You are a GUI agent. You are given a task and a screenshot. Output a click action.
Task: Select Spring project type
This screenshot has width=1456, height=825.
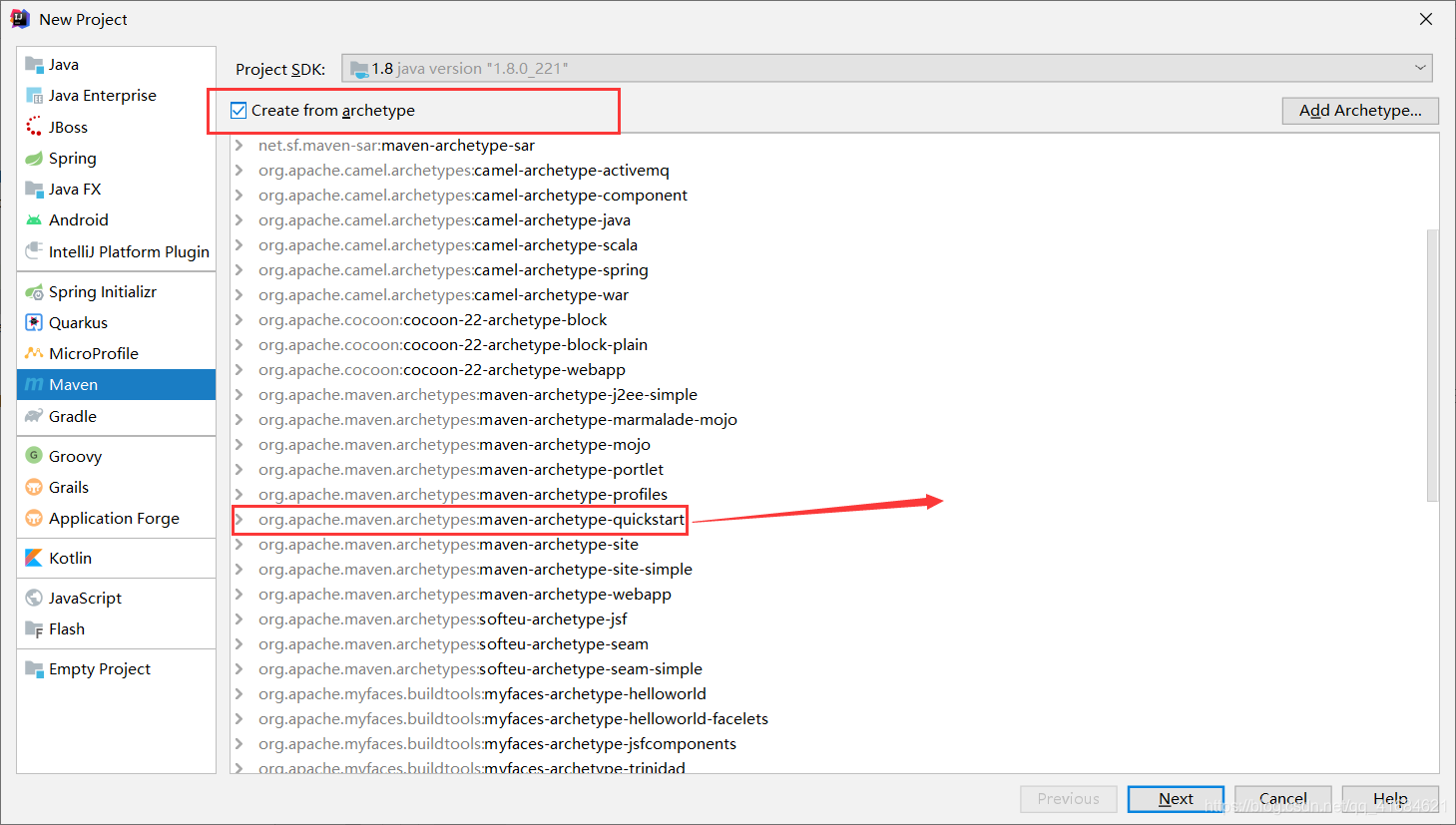pos(116,158)
